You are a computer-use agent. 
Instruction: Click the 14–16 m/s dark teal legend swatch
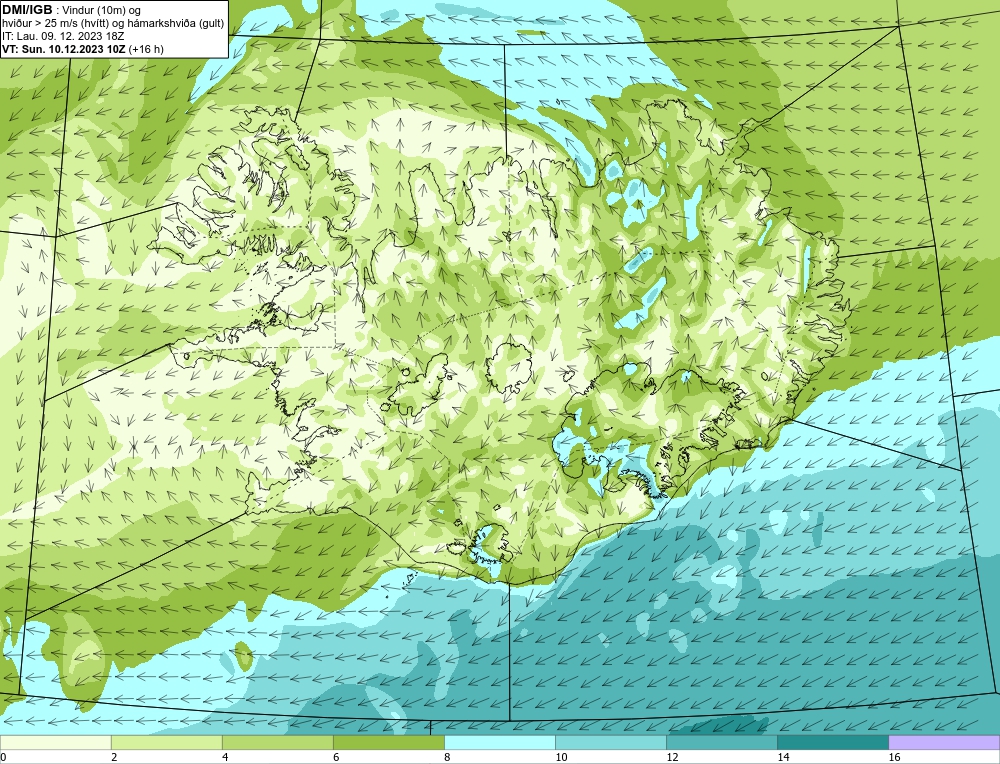pyautogui.click(x=832, y=742)
